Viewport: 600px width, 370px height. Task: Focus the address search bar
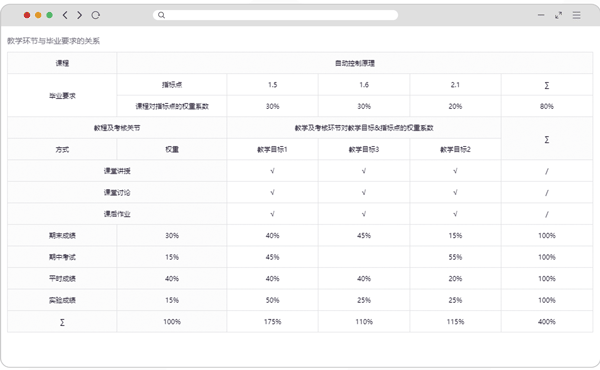coord(276,15)
